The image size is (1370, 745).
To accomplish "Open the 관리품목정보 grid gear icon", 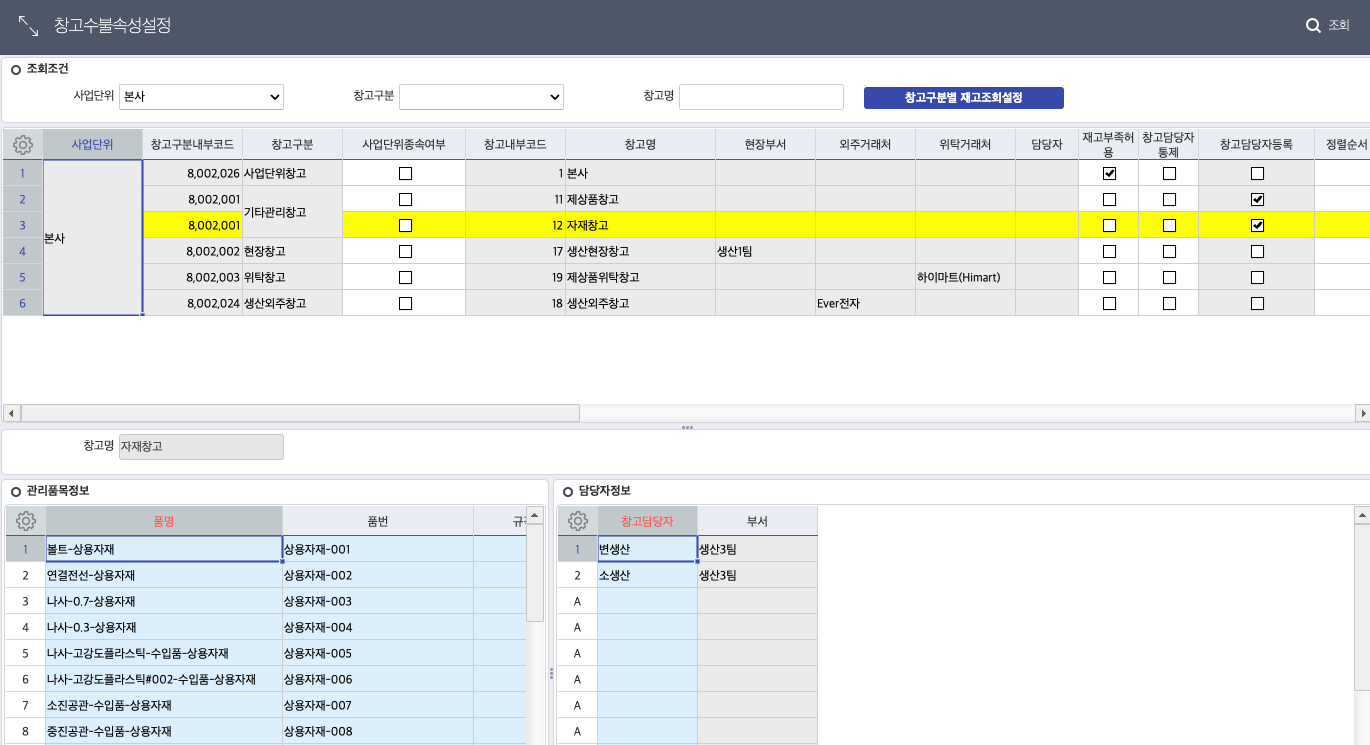I will [26, 521].
